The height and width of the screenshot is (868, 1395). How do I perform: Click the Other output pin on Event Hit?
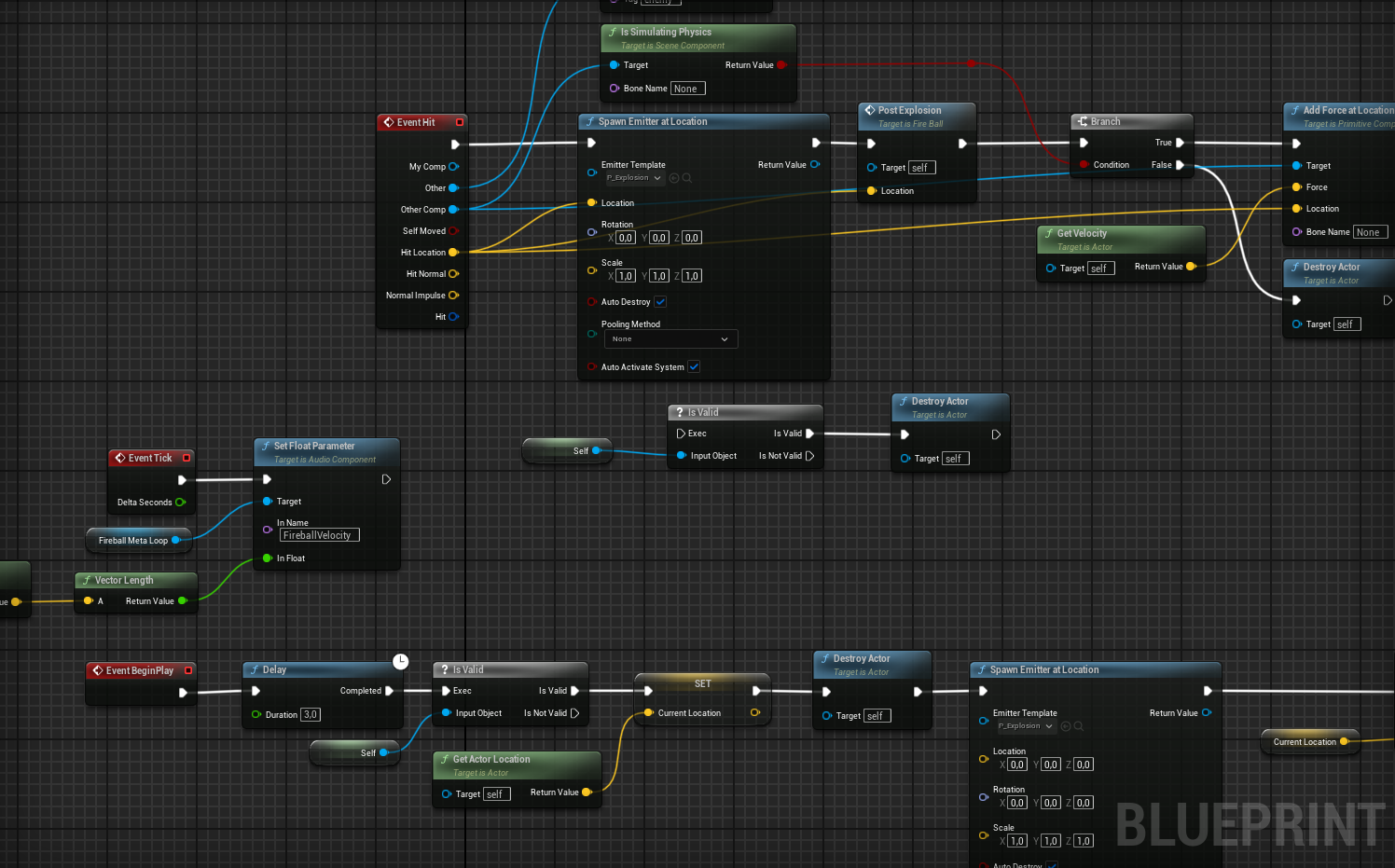pos(453,188)
